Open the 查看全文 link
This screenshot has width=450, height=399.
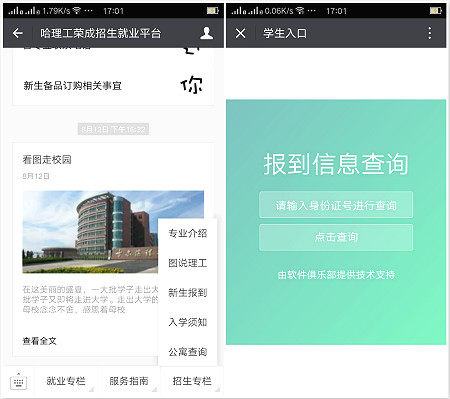click(40, 341)
